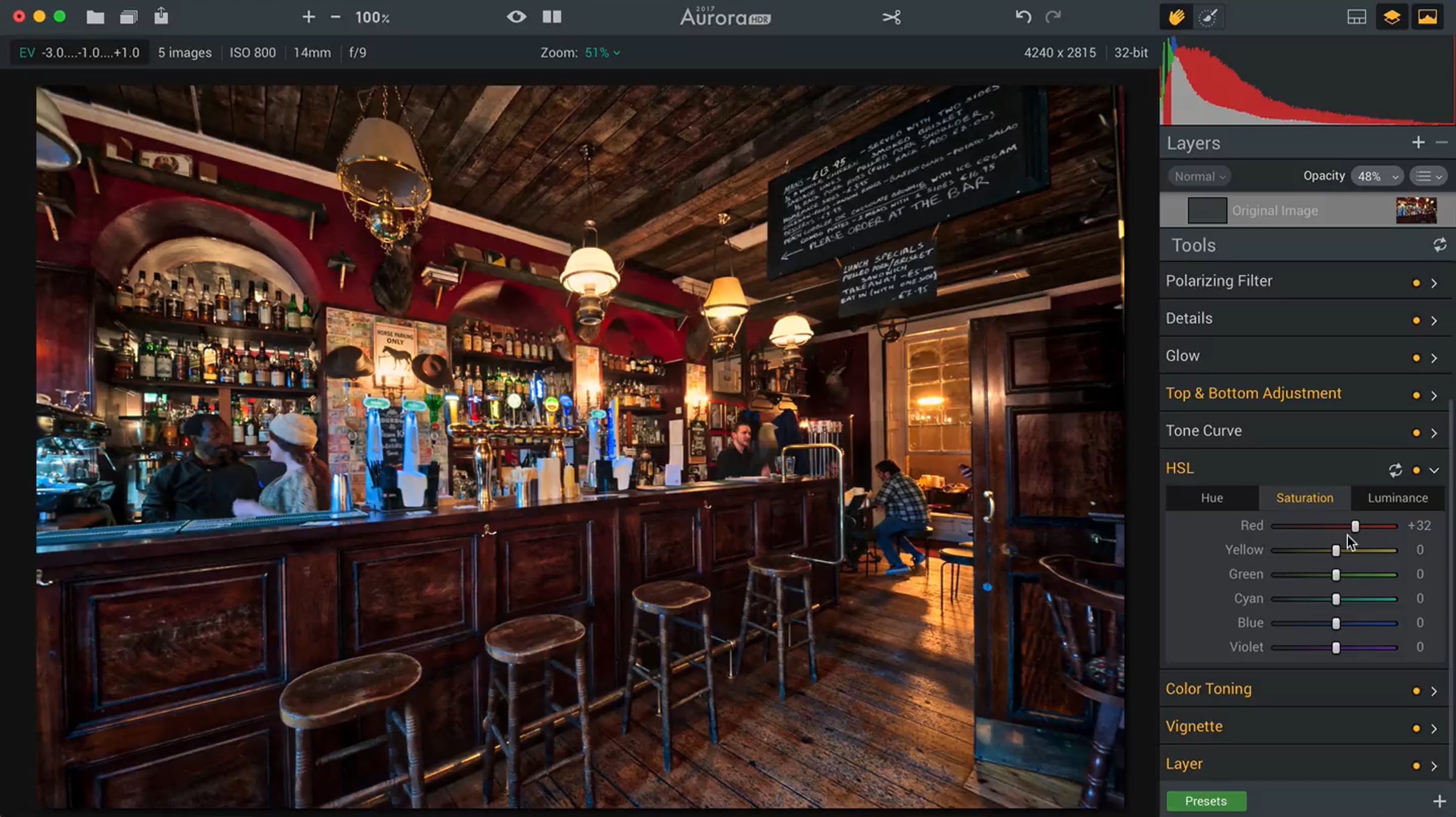Undo the last adjustment
Image resolution: width=1456 pixels, height=817 pixels.
click(1023, 17)
